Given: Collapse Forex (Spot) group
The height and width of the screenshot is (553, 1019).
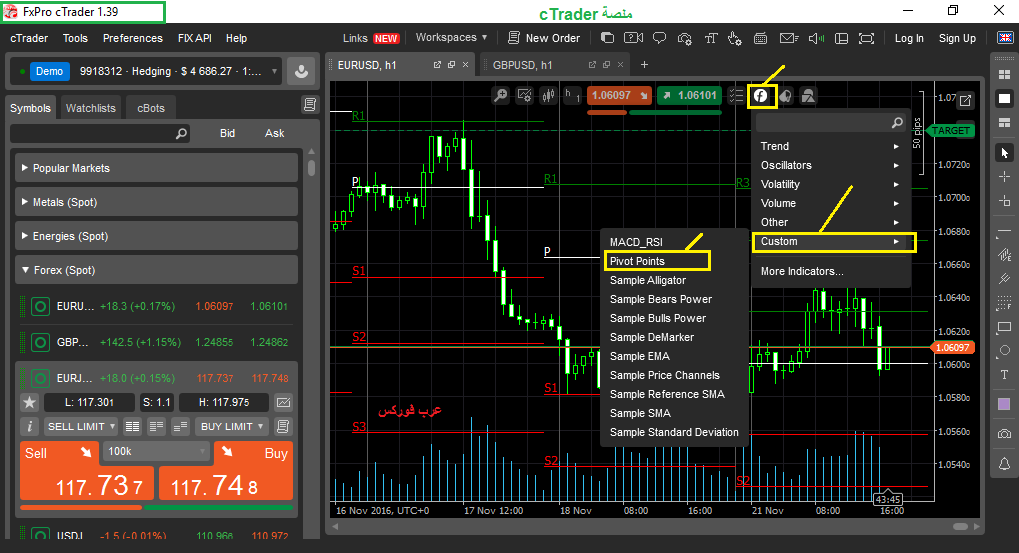Looking at the screenshot, I should point(156,270).
